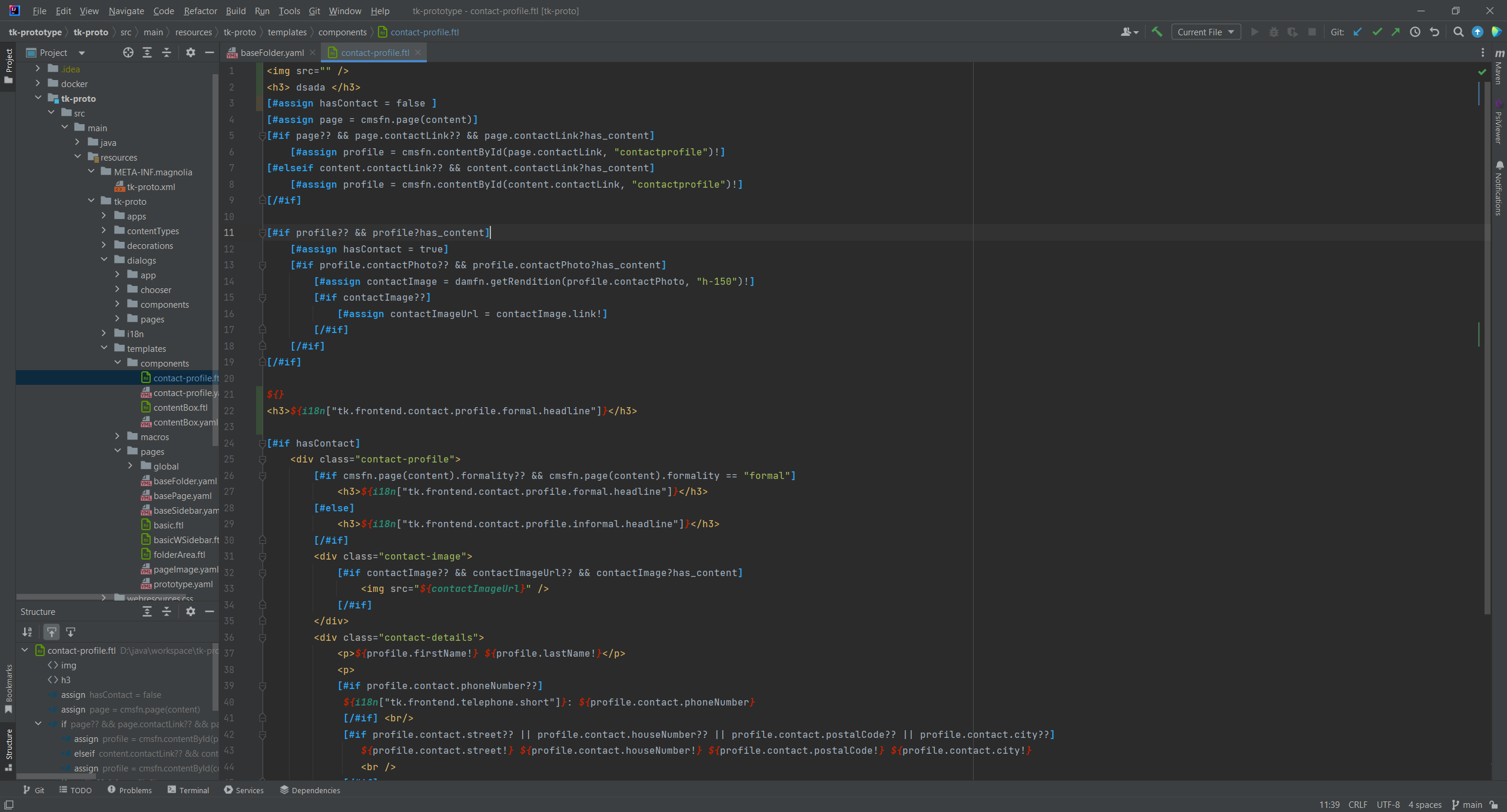Open the Refactor menu
Image resolution: width=1507 pixels, height=812 pixels.
(x=200, y=11)
